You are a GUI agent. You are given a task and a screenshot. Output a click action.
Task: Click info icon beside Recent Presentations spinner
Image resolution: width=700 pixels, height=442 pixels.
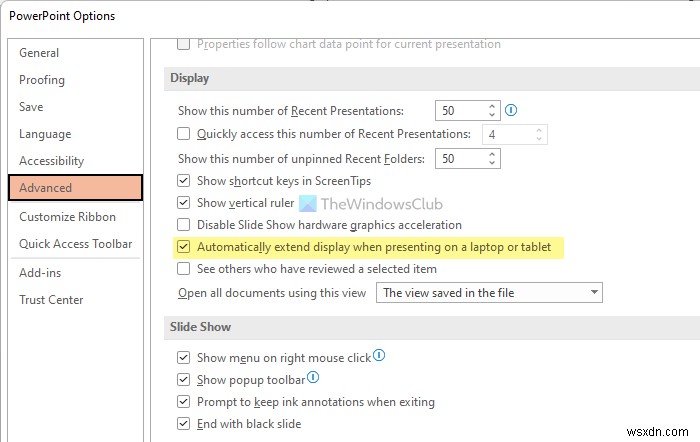[x=511, y=110]
